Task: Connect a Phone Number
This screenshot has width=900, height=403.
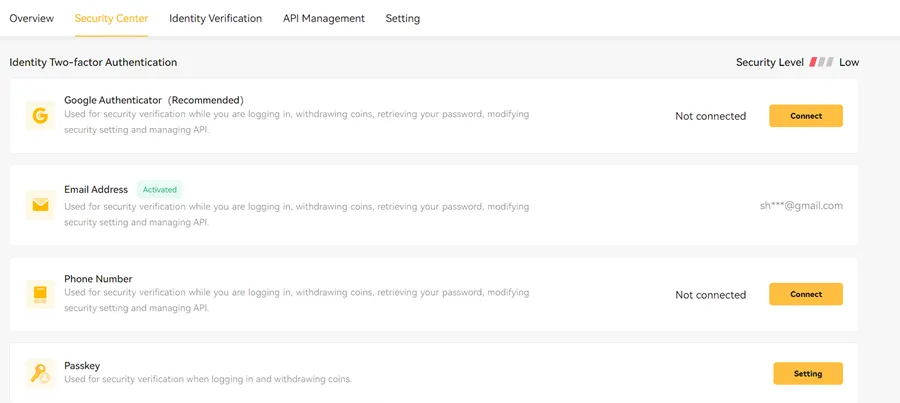Action: 805,294
